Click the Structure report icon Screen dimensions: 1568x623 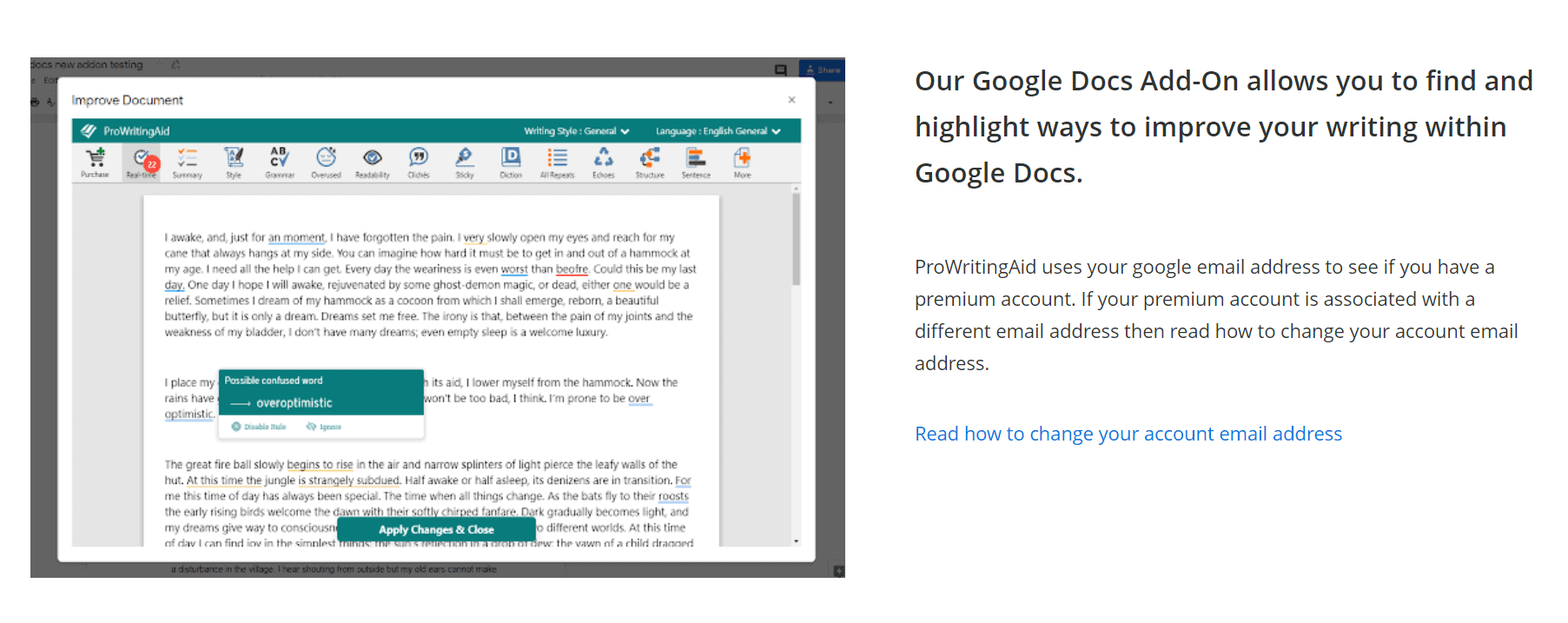[649, 161]
